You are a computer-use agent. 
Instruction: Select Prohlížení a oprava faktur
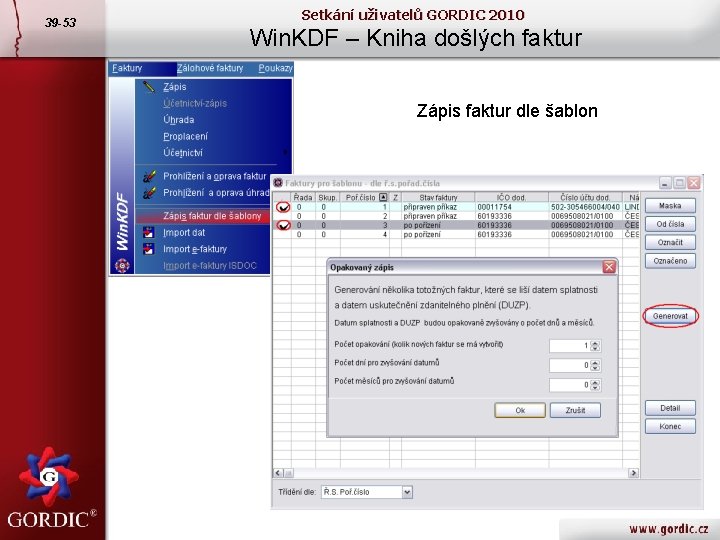(214, 176)
